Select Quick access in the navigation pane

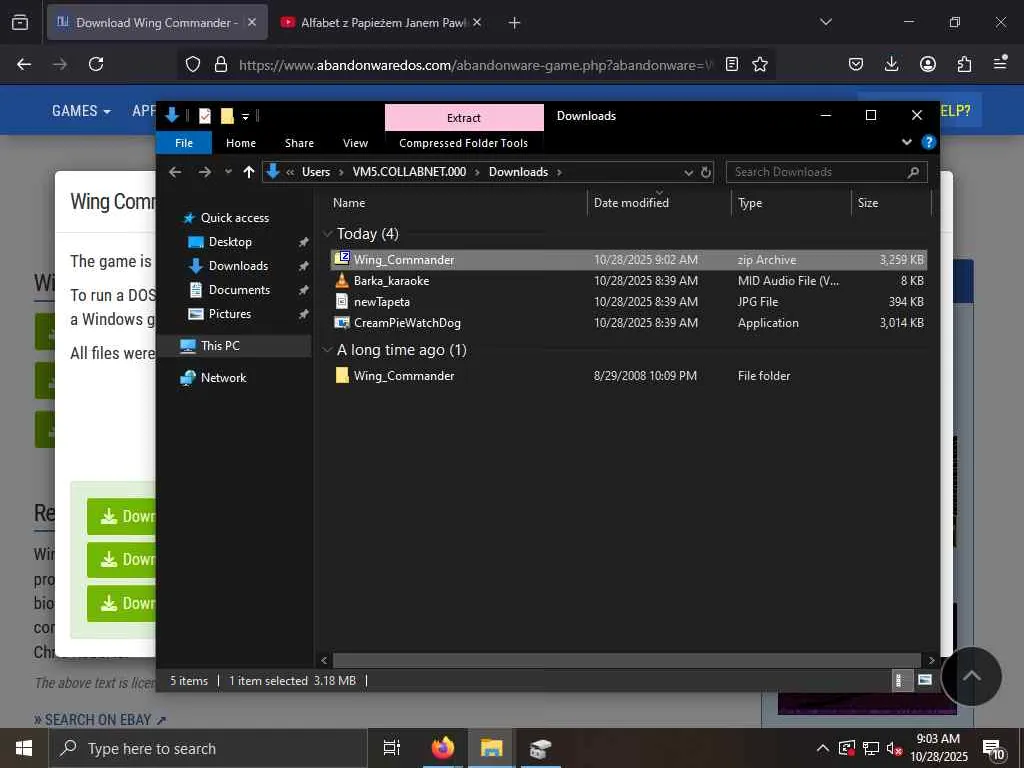234,217
